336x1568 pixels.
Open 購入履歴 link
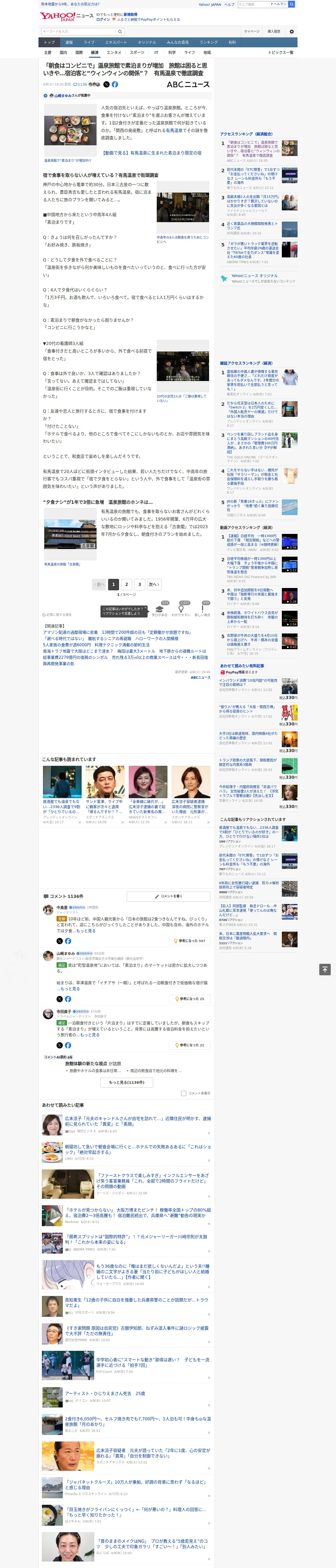pyautogui.click(x=274, y=32)
